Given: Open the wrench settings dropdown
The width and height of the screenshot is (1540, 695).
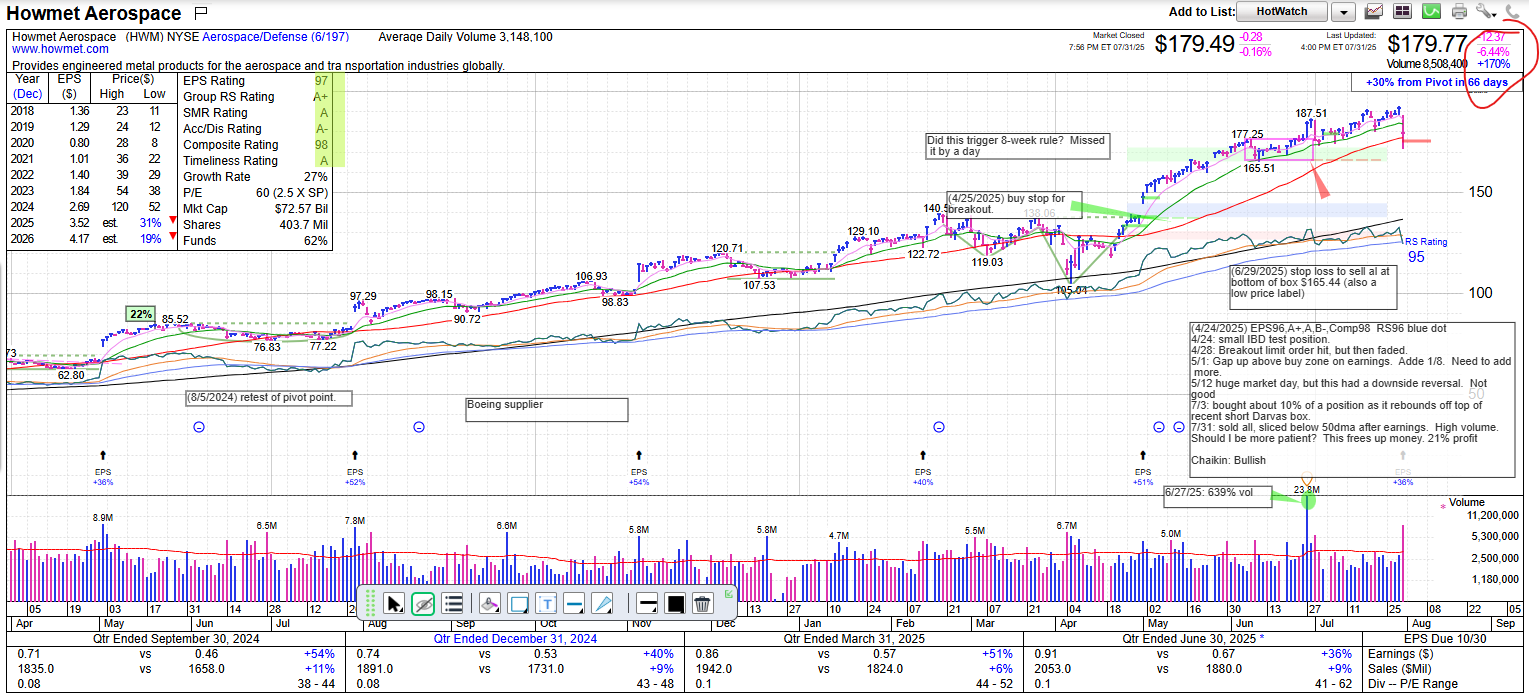Looking at the screenshot, I should (1487, 12).
